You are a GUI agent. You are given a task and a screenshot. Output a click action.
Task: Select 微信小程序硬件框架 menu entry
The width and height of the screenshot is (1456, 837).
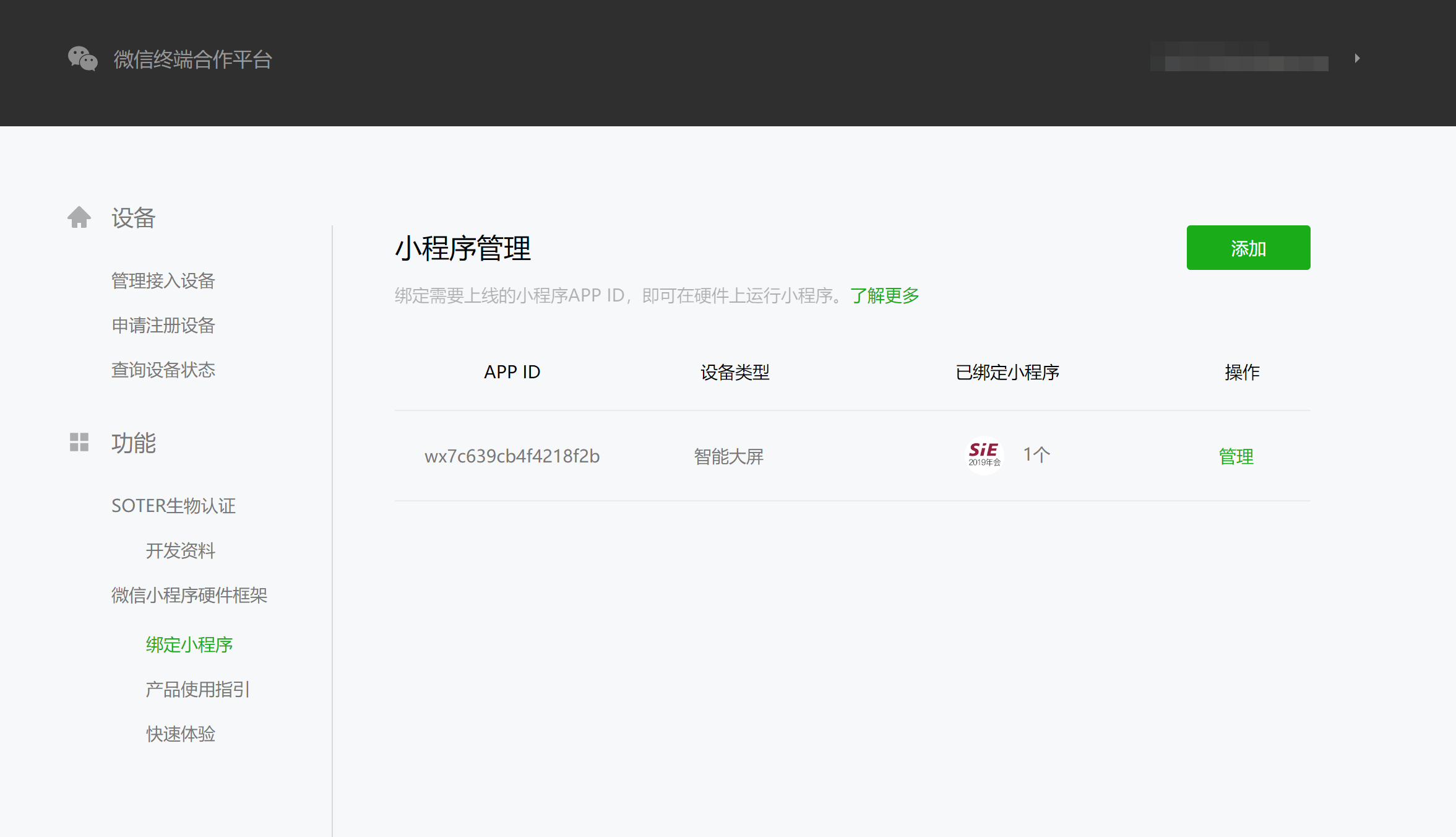[x=189, y=595]
